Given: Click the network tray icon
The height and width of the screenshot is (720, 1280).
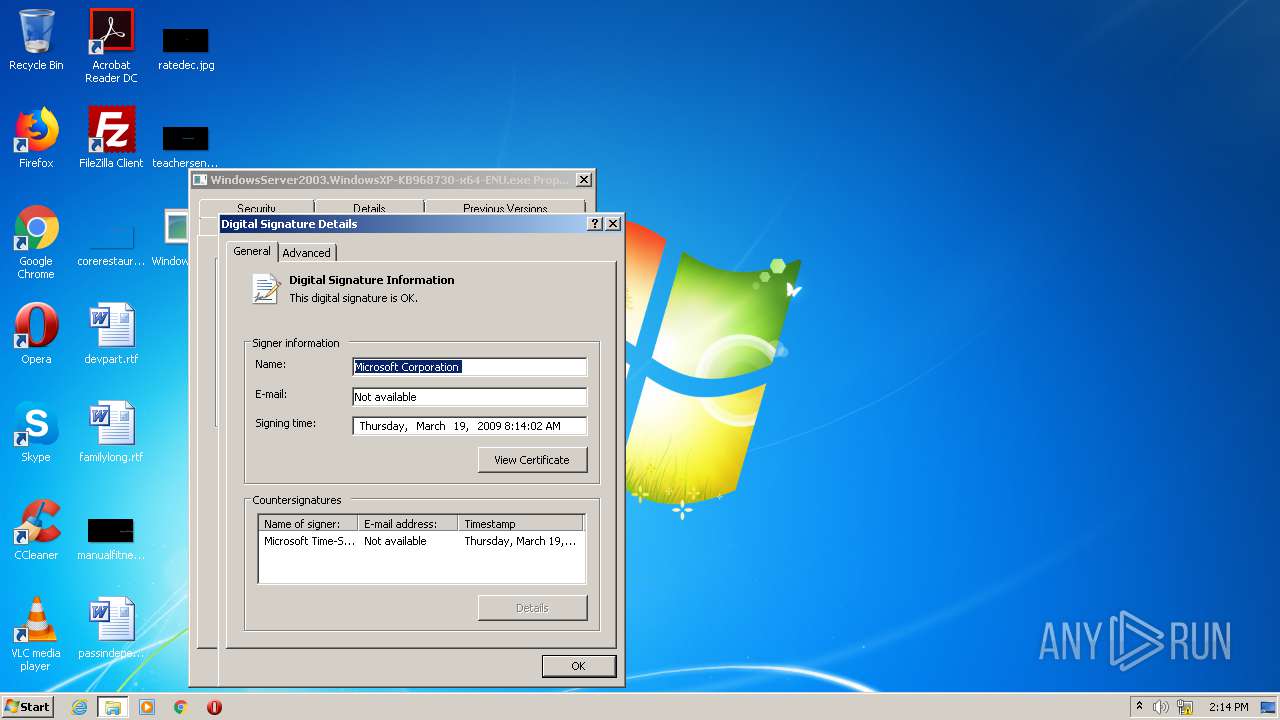Looking at the screenshot, I should (1184, 707).
